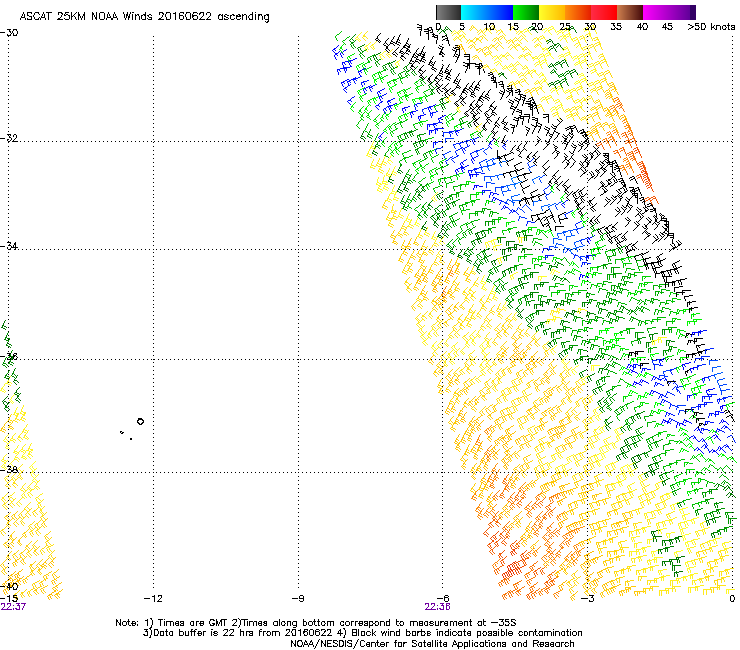Click the small island circle outline on the map

[x=140, y=421]
